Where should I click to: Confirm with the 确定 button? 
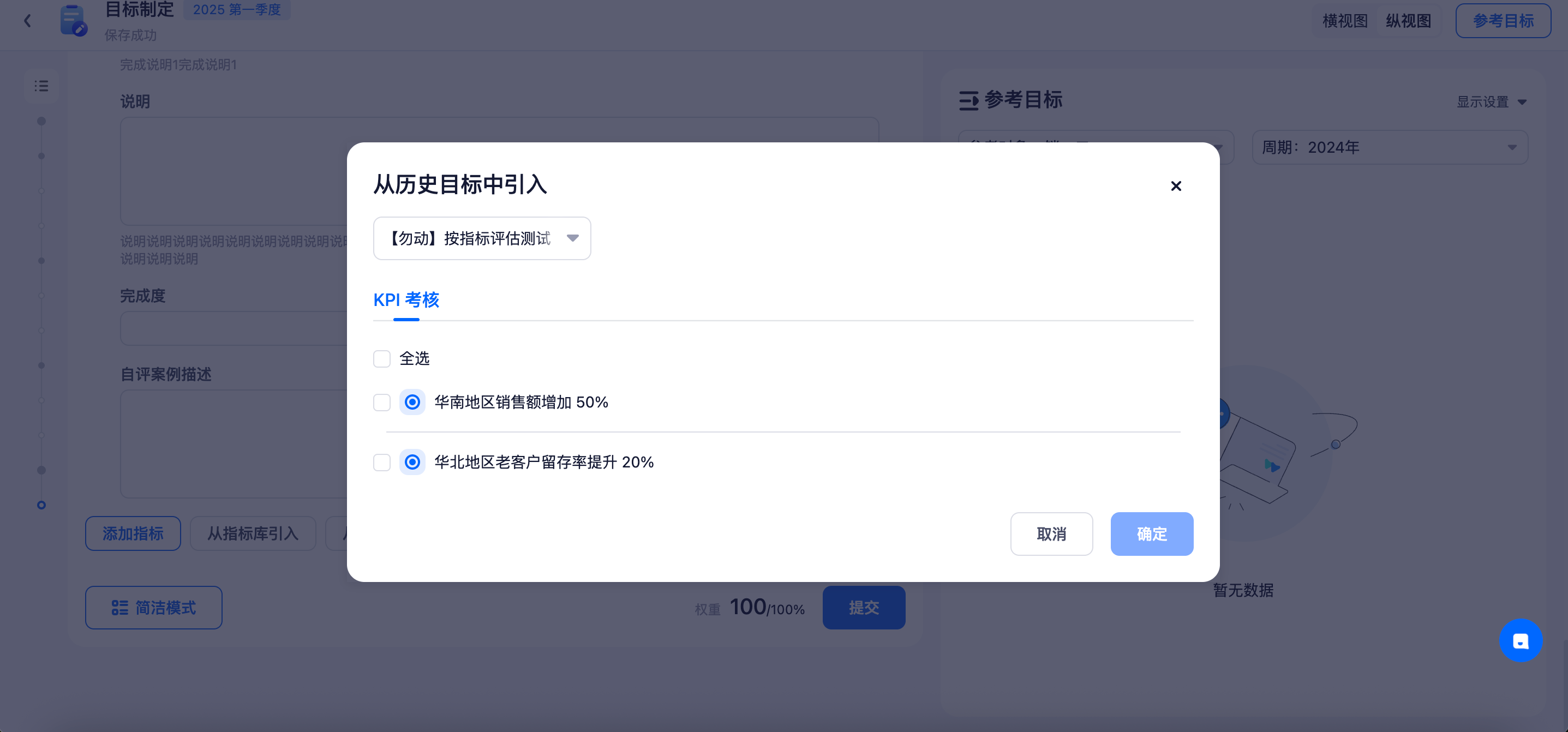coord(1152,533)
